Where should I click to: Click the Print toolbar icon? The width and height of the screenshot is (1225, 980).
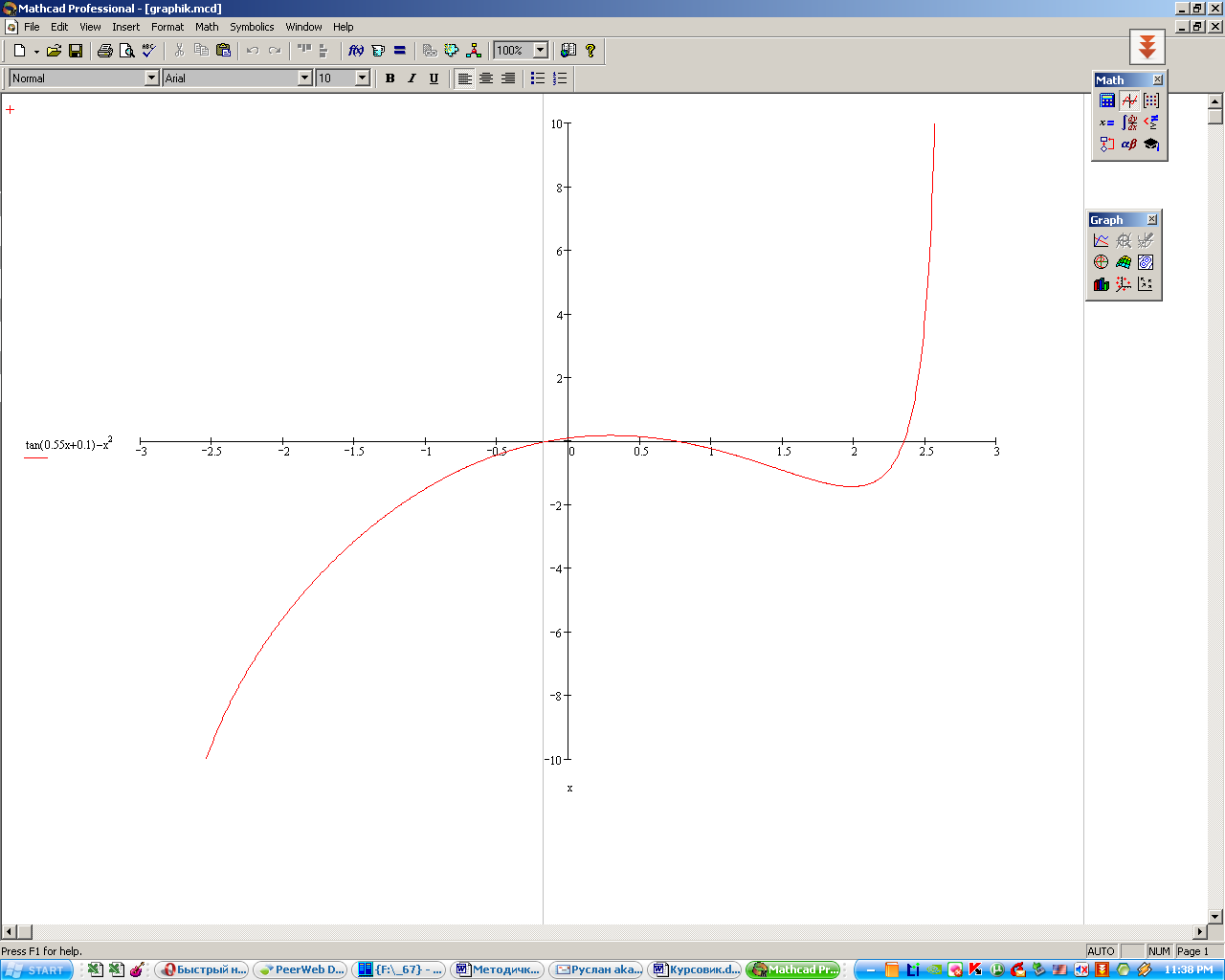pos(105,51)
